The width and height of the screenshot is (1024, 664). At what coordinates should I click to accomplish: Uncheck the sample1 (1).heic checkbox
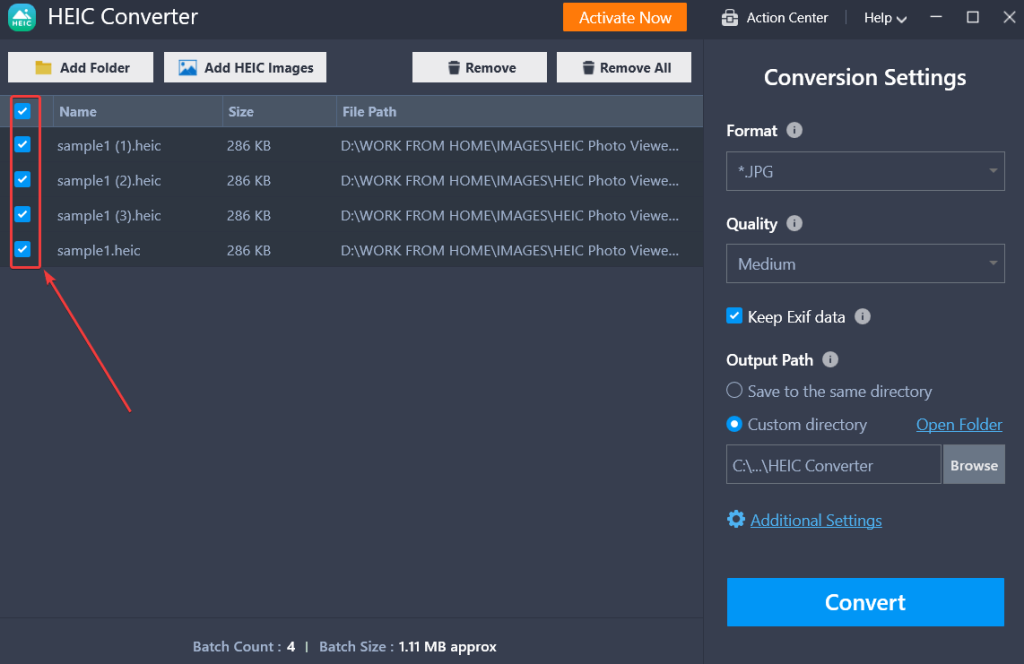click(23, 144)
